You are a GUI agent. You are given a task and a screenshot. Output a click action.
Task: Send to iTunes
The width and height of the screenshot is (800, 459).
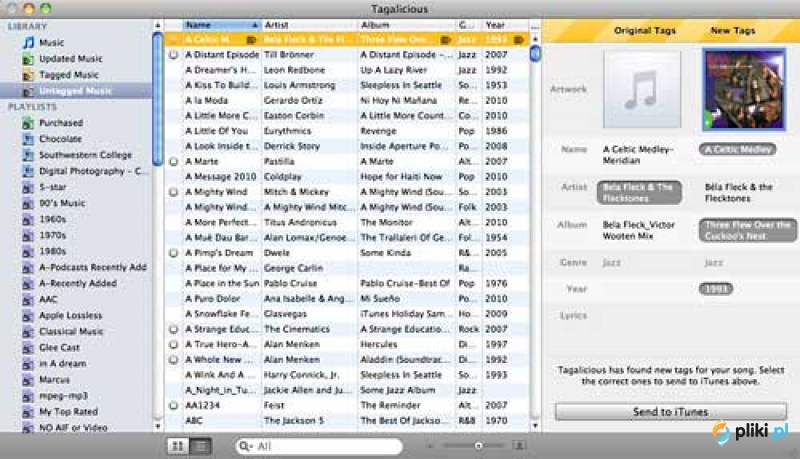(x=670, y=412)
